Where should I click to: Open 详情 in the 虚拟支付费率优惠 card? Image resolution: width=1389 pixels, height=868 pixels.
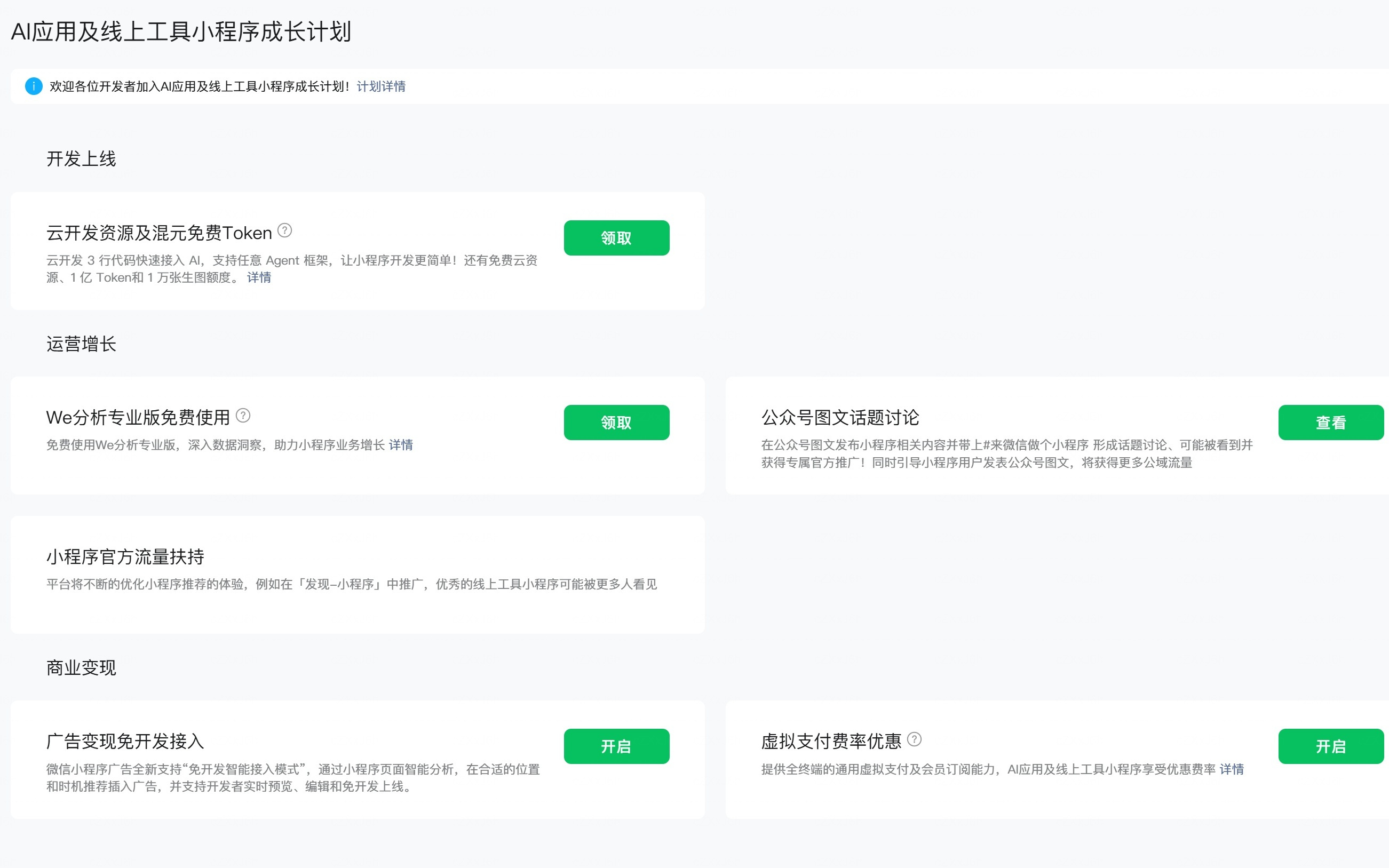click(1232, 769)
